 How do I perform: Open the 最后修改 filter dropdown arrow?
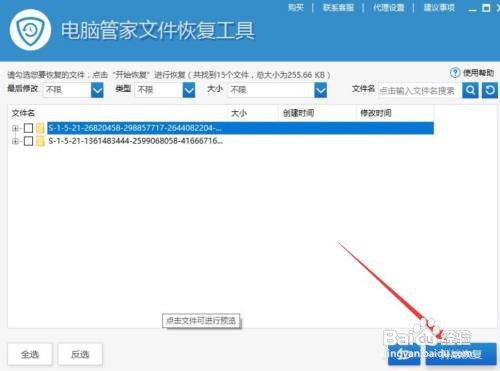click(x=97, y=90)
